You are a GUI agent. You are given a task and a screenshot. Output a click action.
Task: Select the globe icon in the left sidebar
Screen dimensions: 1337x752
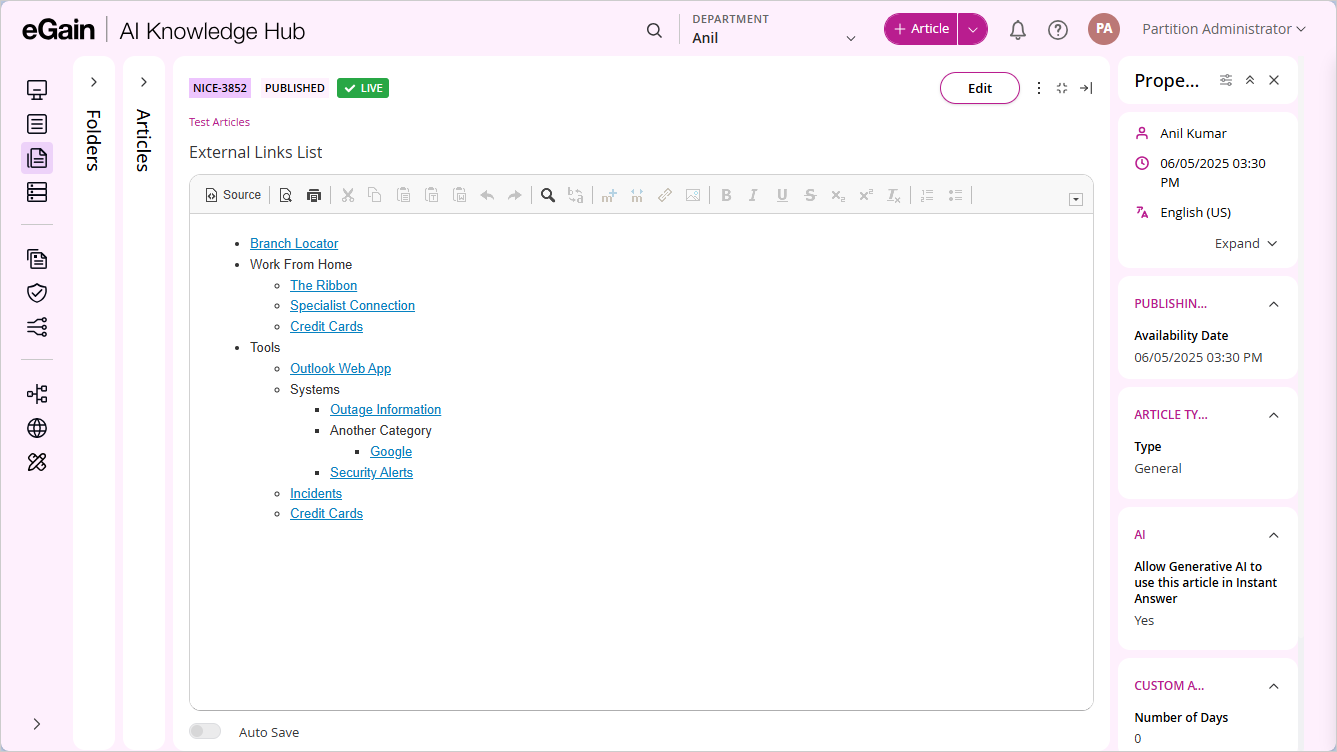[37, 428]
